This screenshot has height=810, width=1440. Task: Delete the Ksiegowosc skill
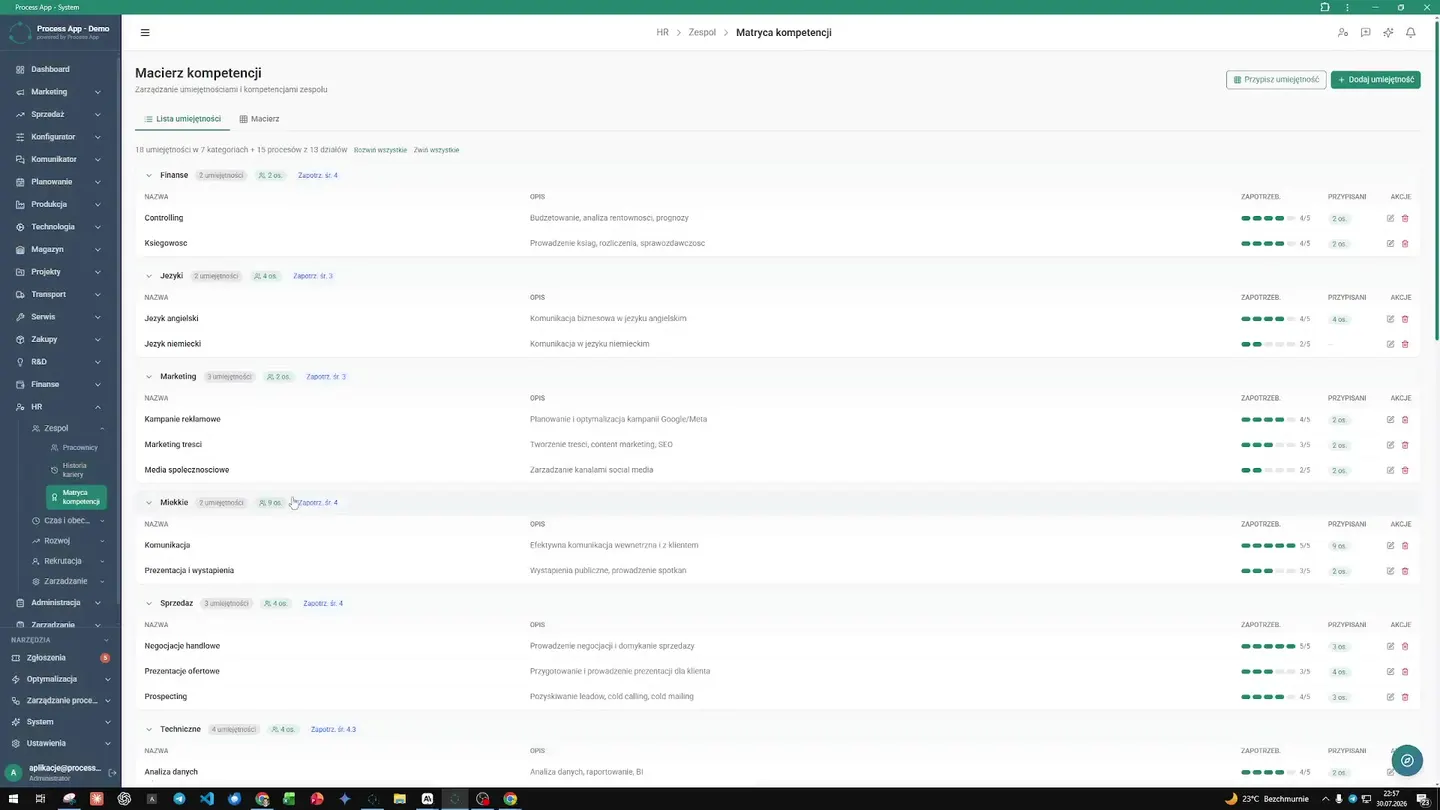click(1405, 243)
